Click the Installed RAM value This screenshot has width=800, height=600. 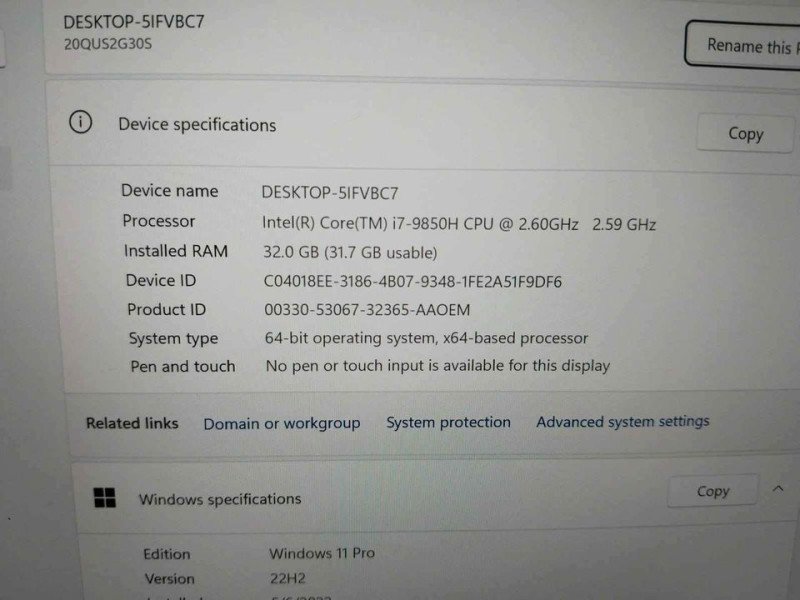click(x=350, y=253)
